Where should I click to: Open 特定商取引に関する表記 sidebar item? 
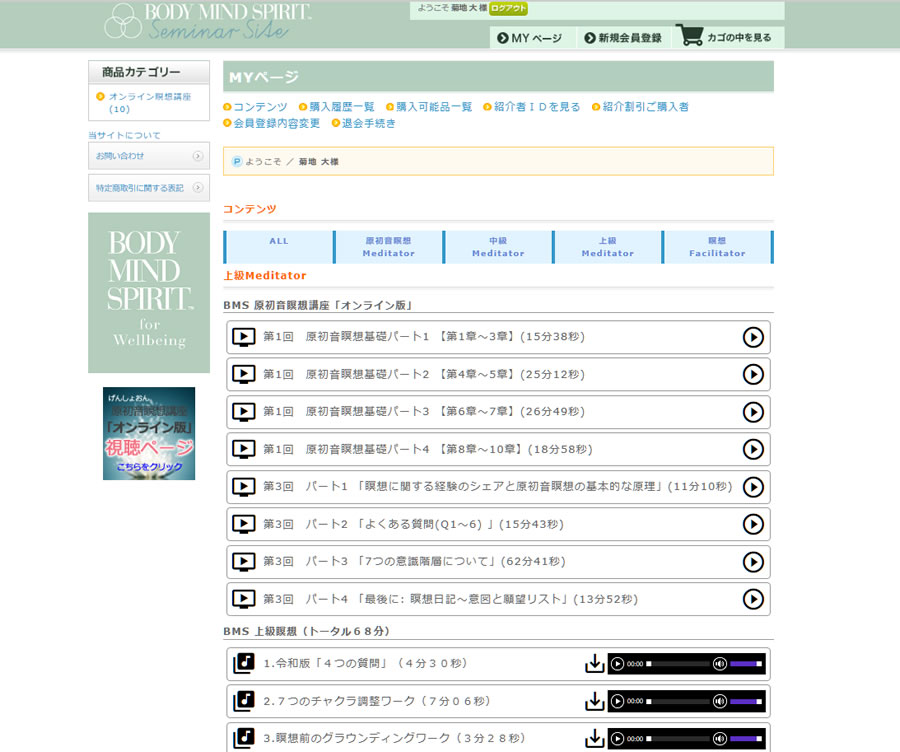[x=148, y=188]
